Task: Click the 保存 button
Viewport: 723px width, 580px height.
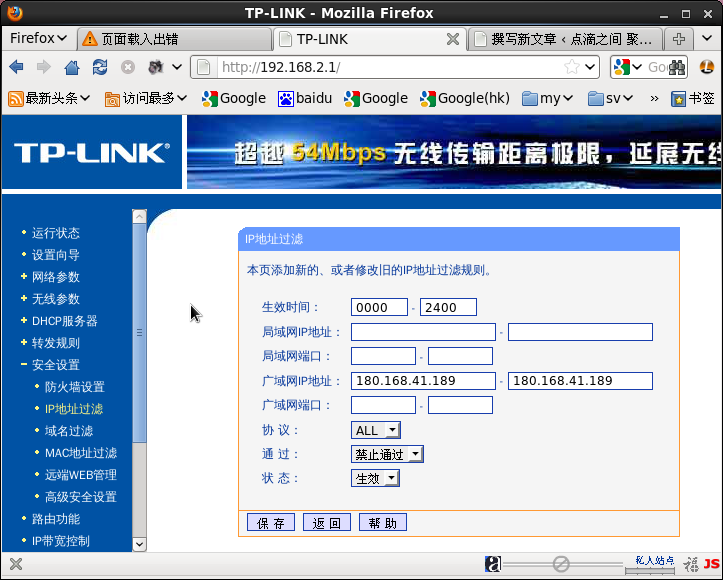Action: tap(271, 522)
